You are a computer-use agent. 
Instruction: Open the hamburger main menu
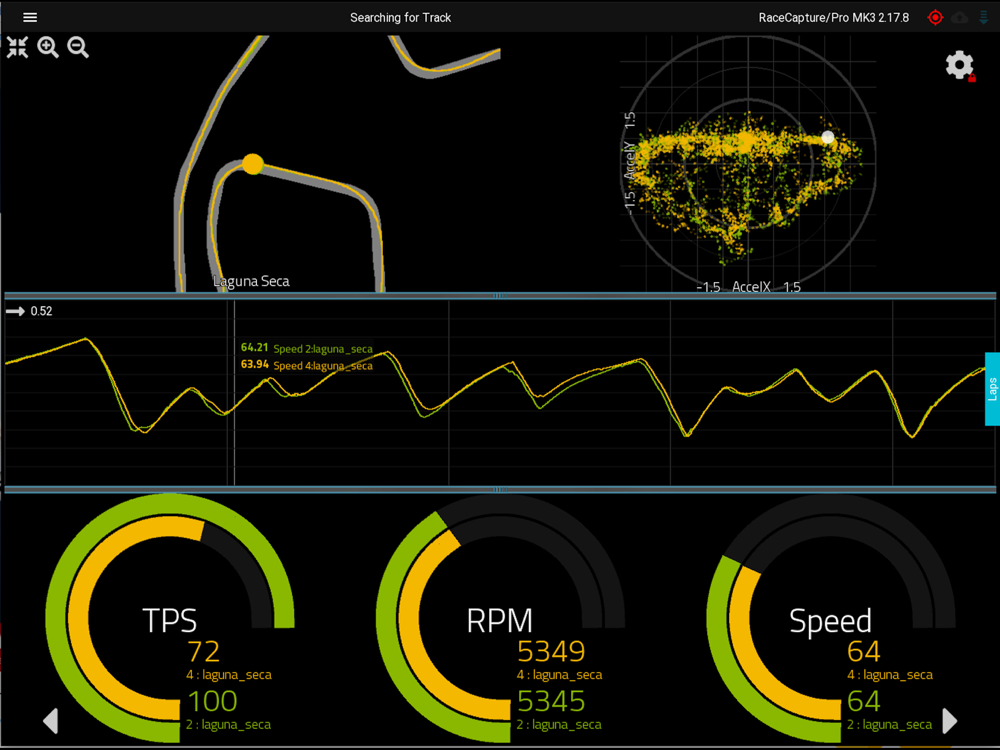pos(30,17)
